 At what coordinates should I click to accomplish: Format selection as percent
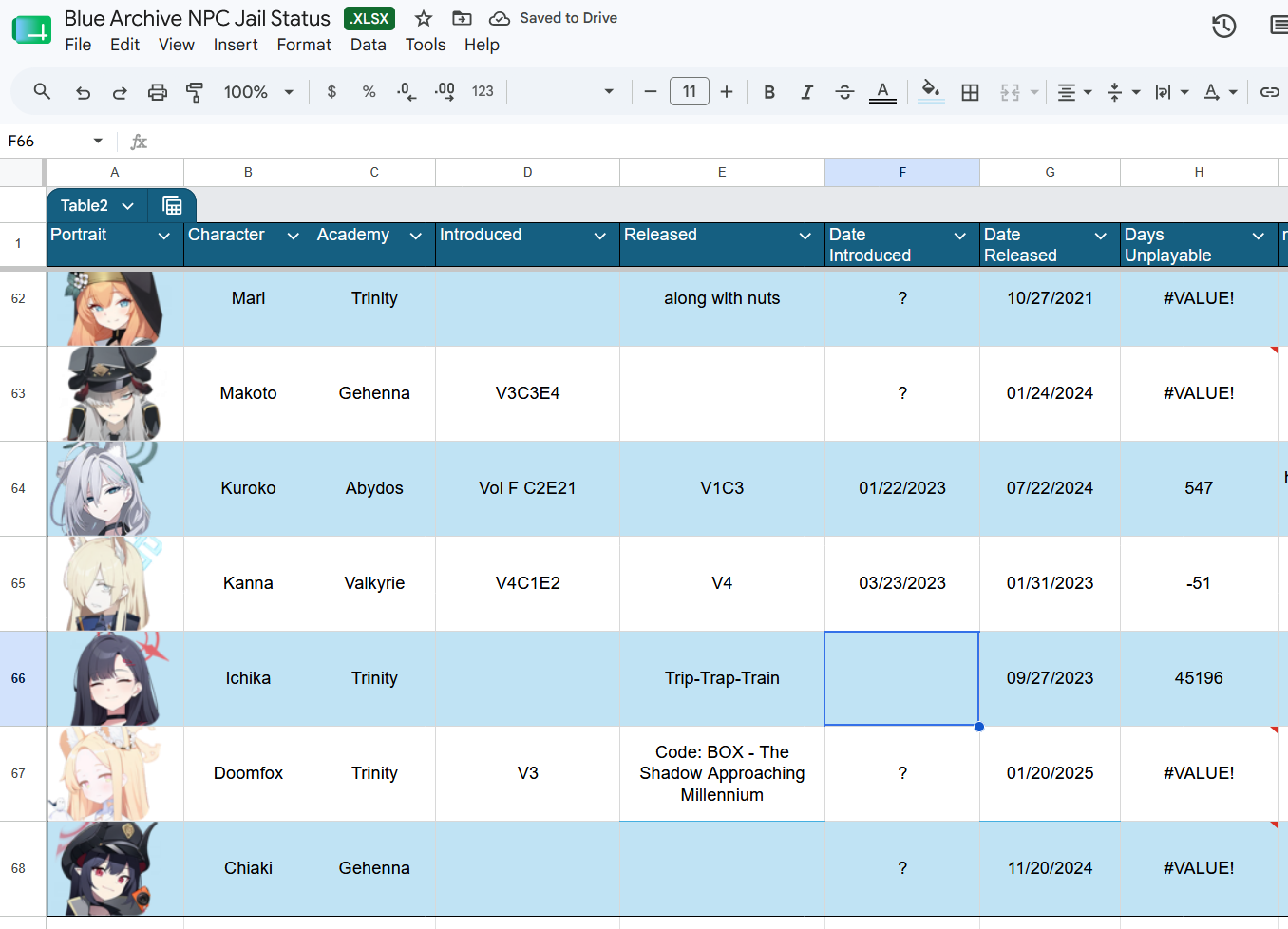(x=369, y=92)
